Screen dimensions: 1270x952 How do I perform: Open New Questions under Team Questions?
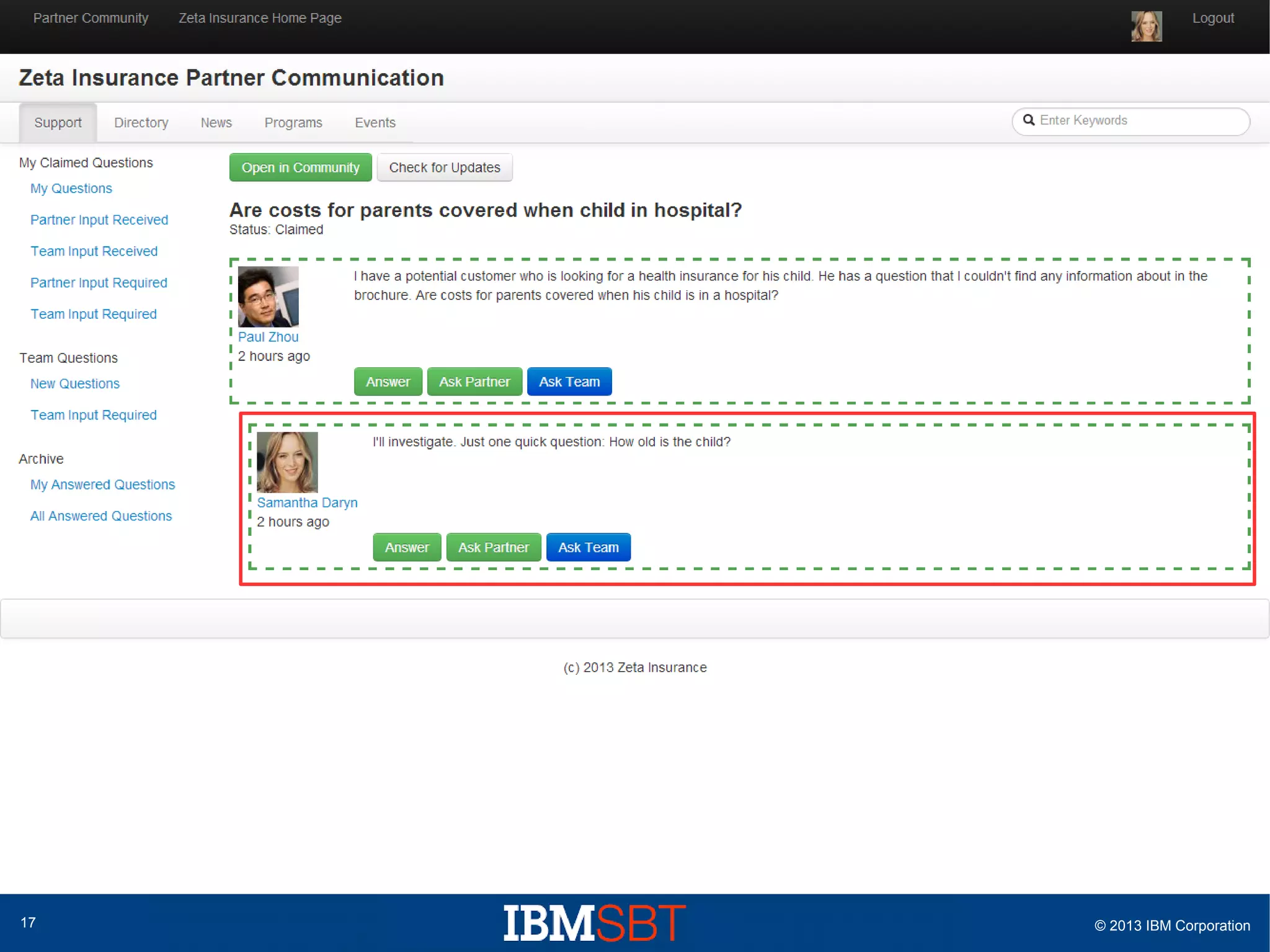(x=75, y=384)
